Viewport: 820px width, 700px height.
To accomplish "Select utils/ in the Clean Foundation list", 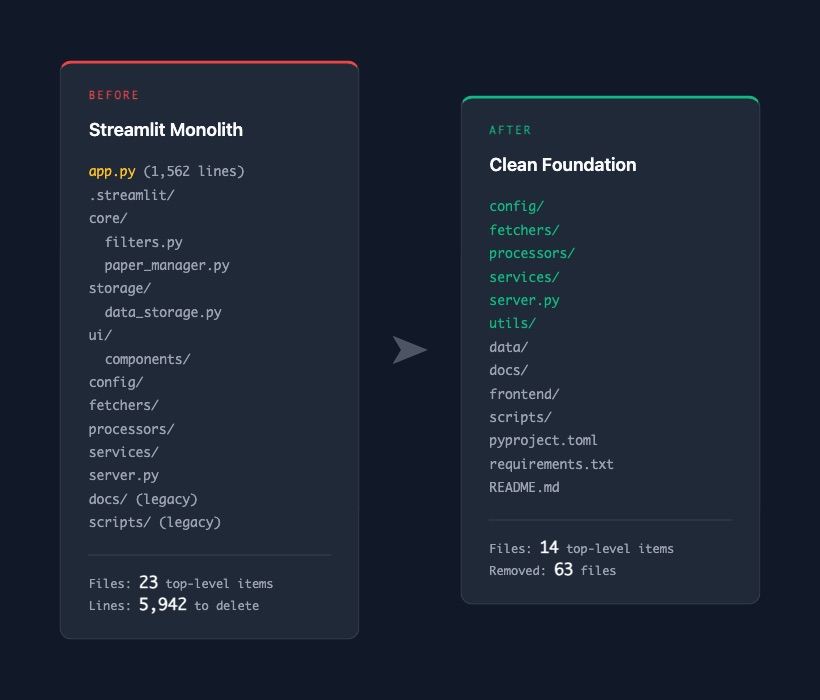I will tap(512, 323).
